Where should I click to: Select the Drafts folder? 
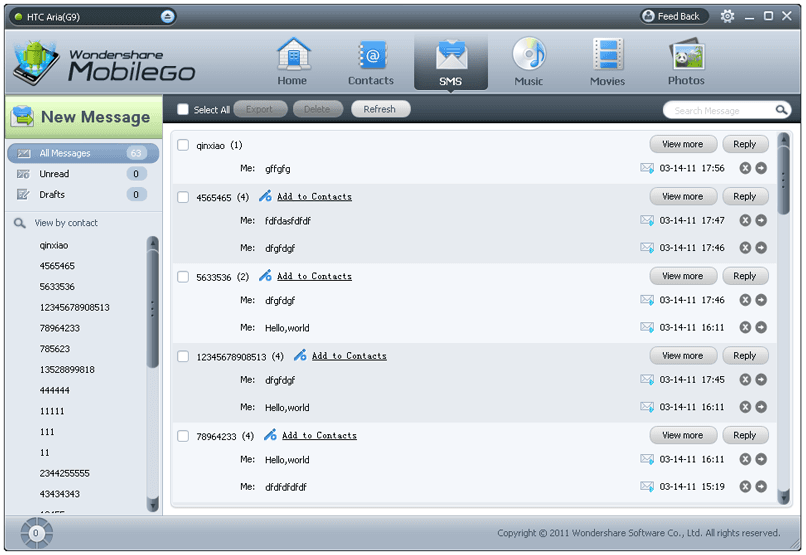[83, 194]
